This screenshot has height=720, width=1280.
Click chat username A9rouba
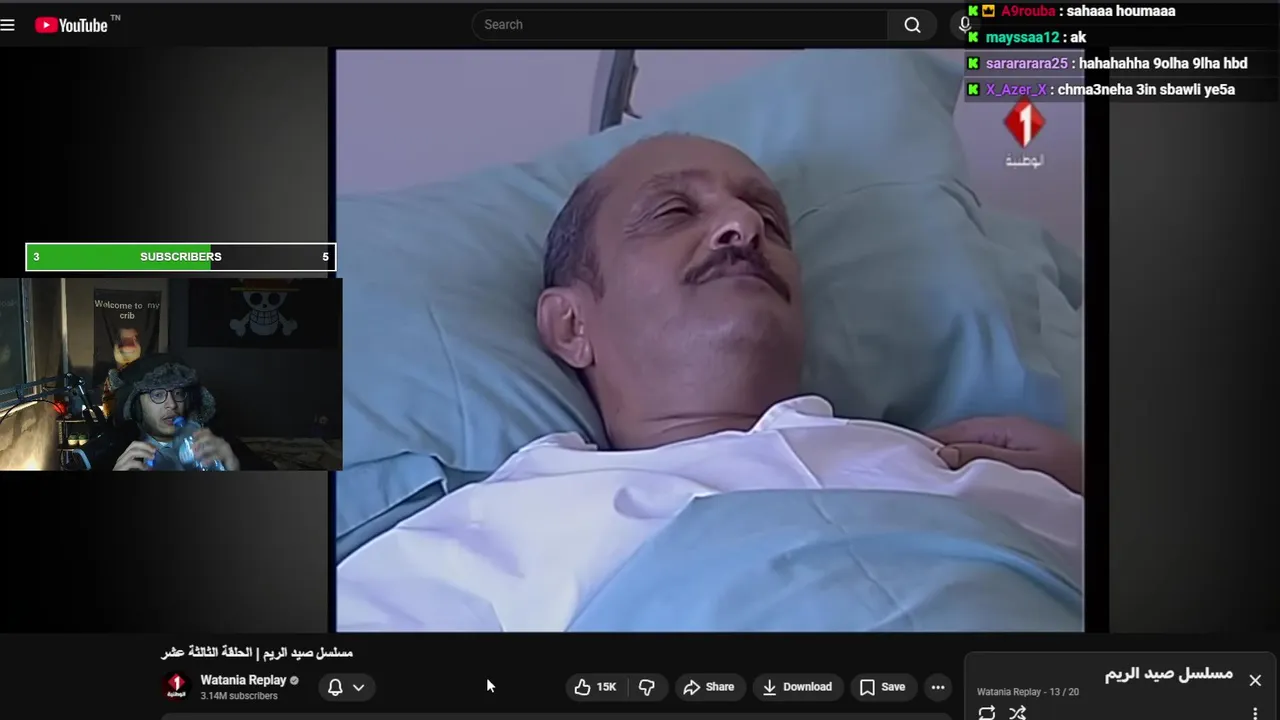(x=1028, y=11)
